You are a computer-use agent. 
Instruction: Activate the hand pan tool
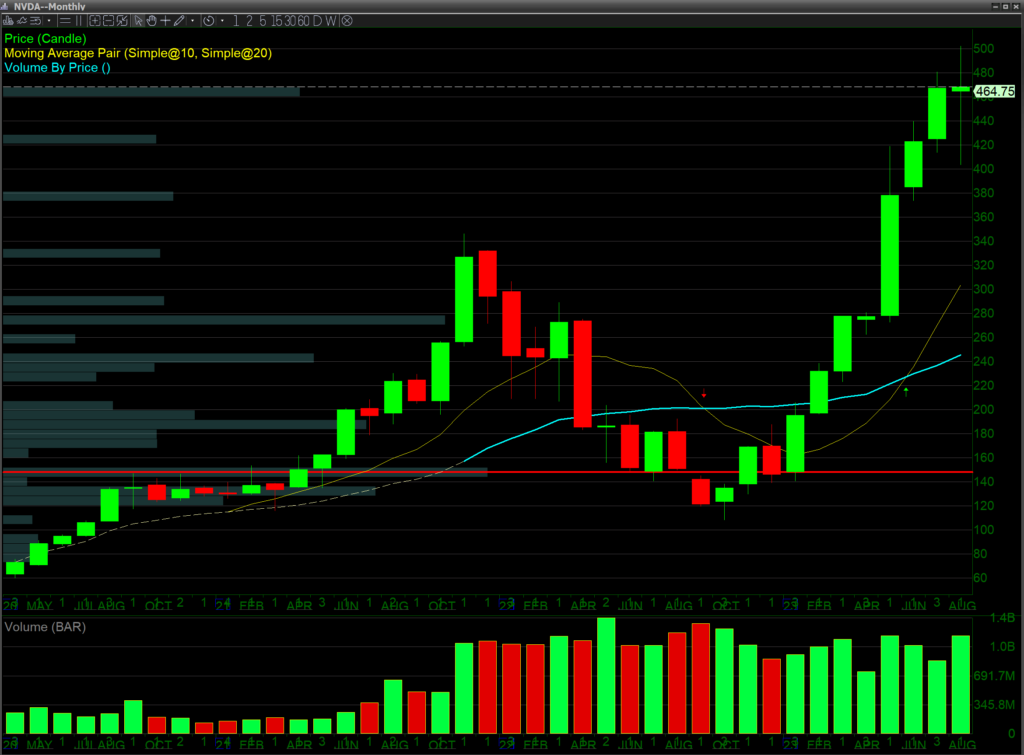tap(152, 21)
